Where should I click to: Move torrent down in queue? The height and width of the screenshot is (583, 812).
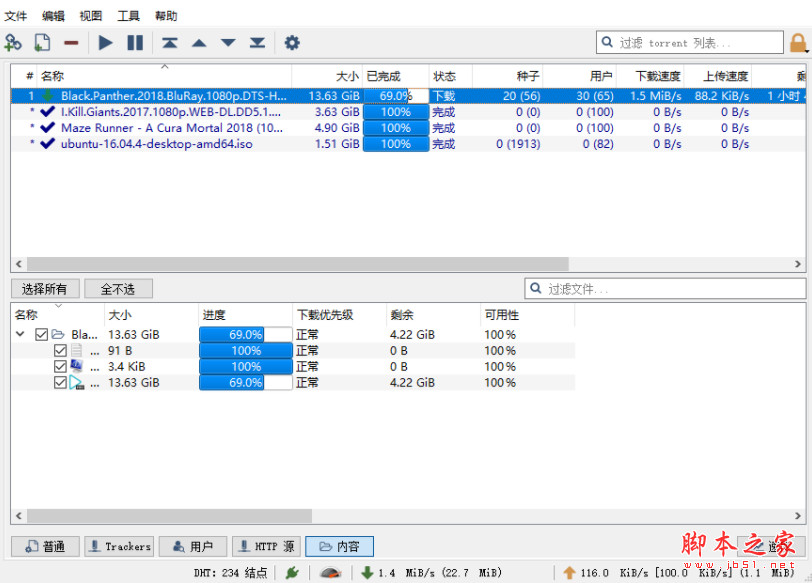tap(228, 43)
